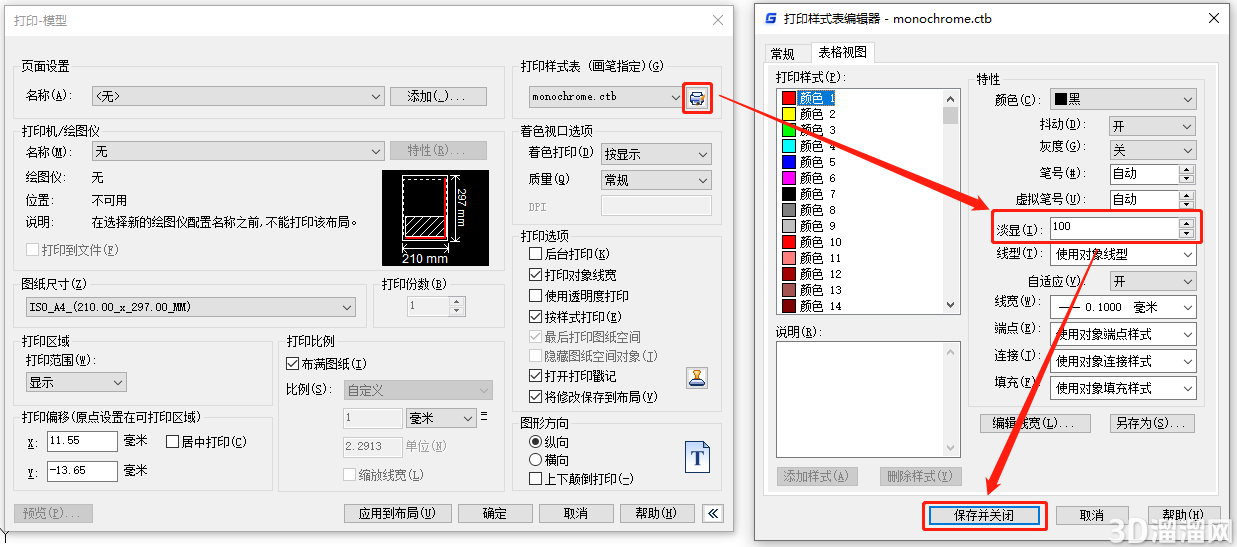Screen dimensions: 1237x547
Task: Click 应用到布局 button
Action: pos(397,513)
